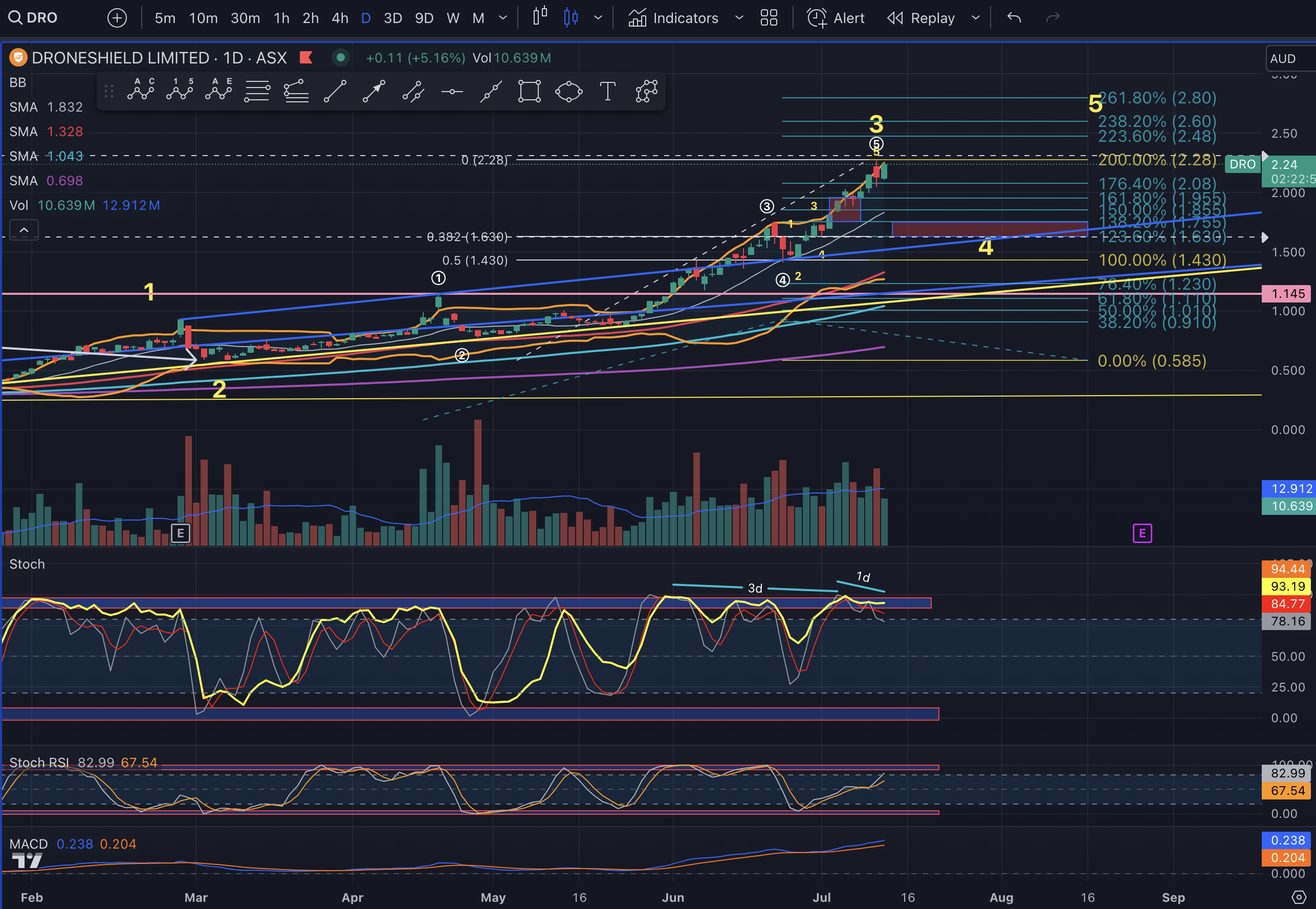Image resolution: width=1316 pixels, height=909 pixels.
Task: Toggle the green market status dot
Action: point(340,57)
